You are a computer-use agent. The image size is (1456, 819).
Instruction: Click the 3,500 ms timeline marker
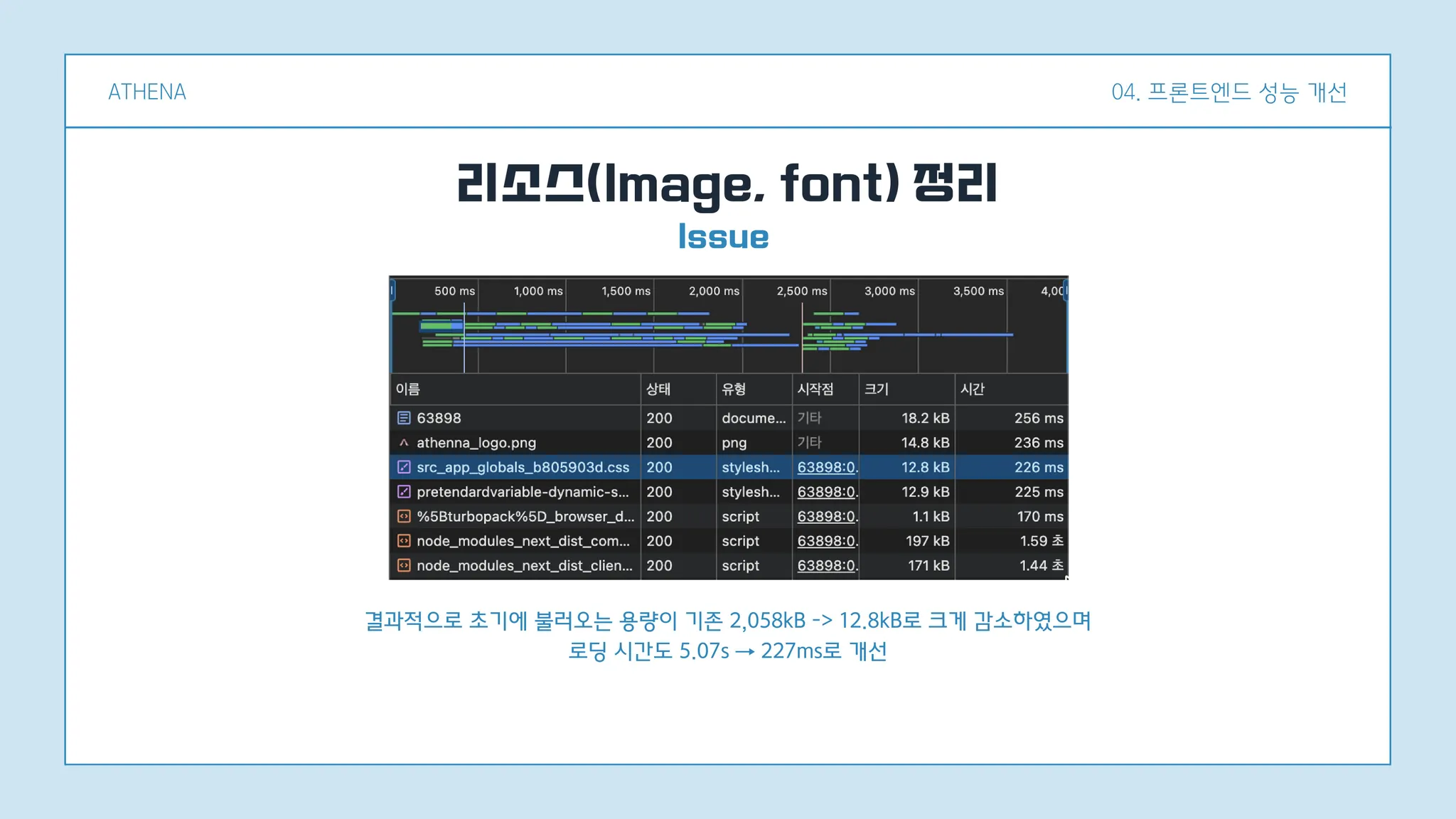(x=978, y=291)
